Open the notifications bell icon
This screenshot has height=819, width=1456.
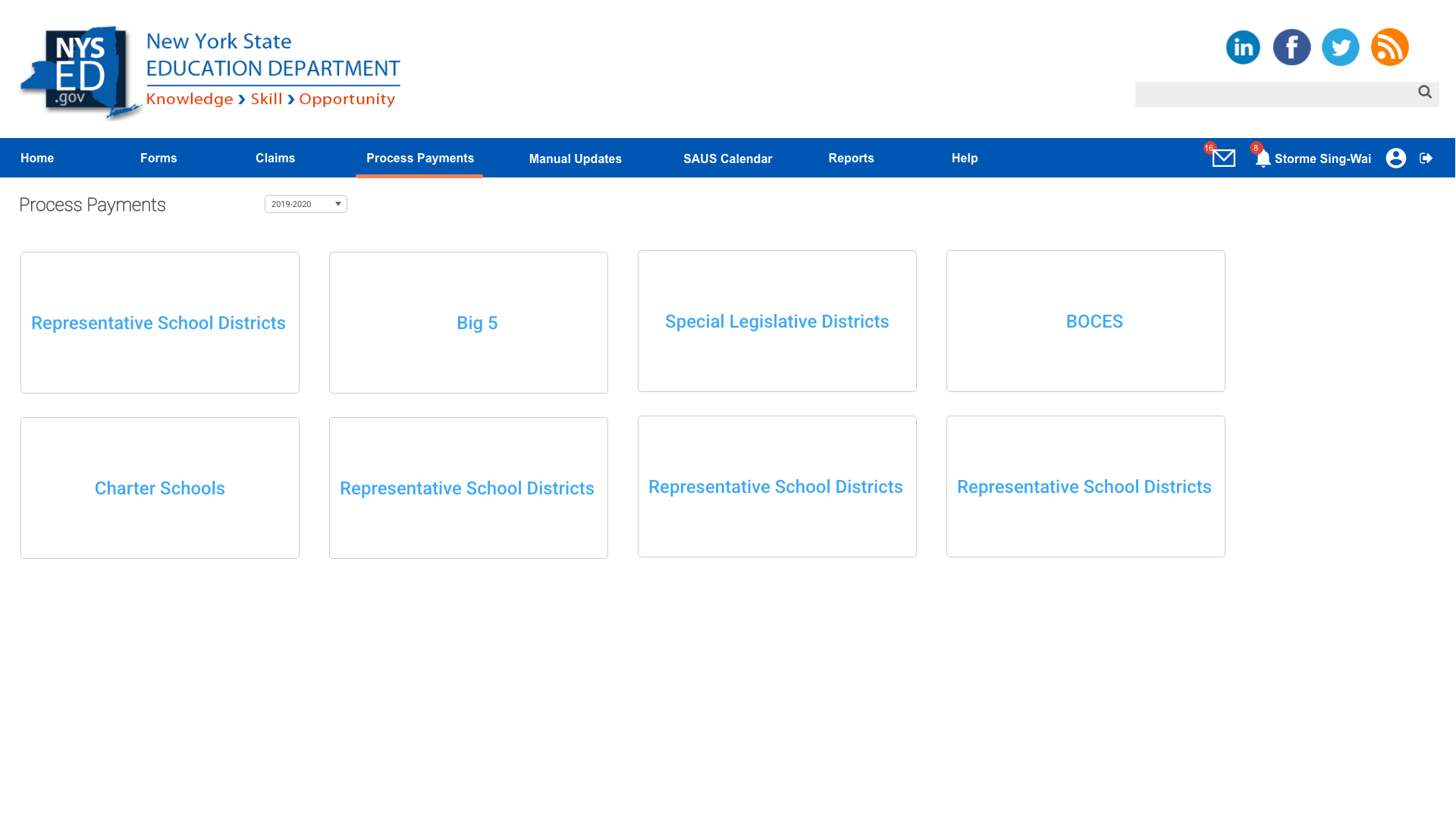[1263, 158]
